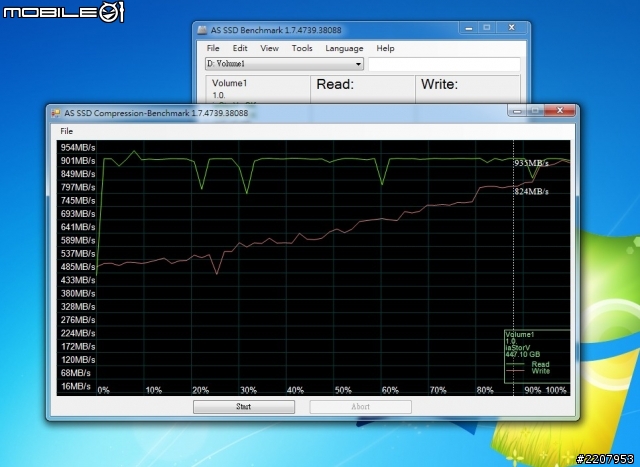Click the 50% axis label
The height and width of the screenshot is (467, 640).
[x=343, y=390]
